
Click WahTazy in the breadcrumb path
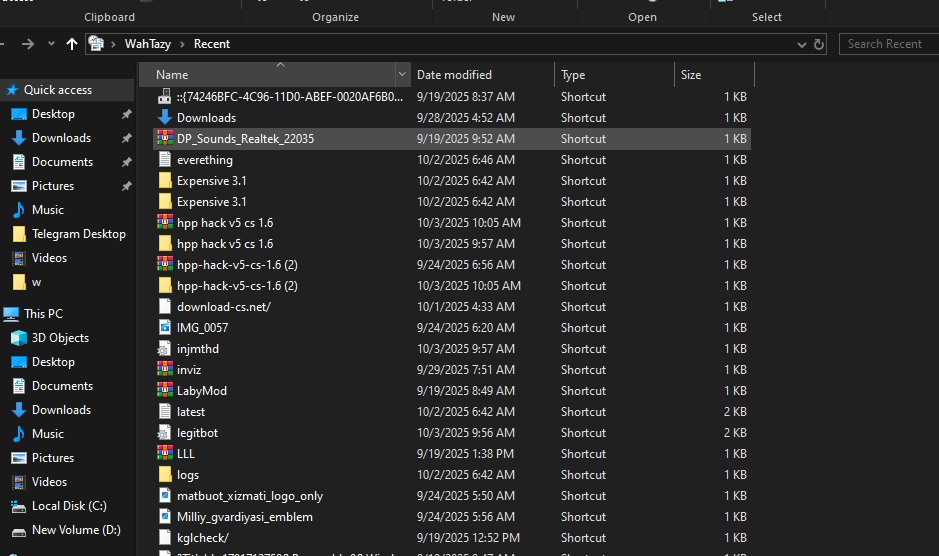click(148, 44)
